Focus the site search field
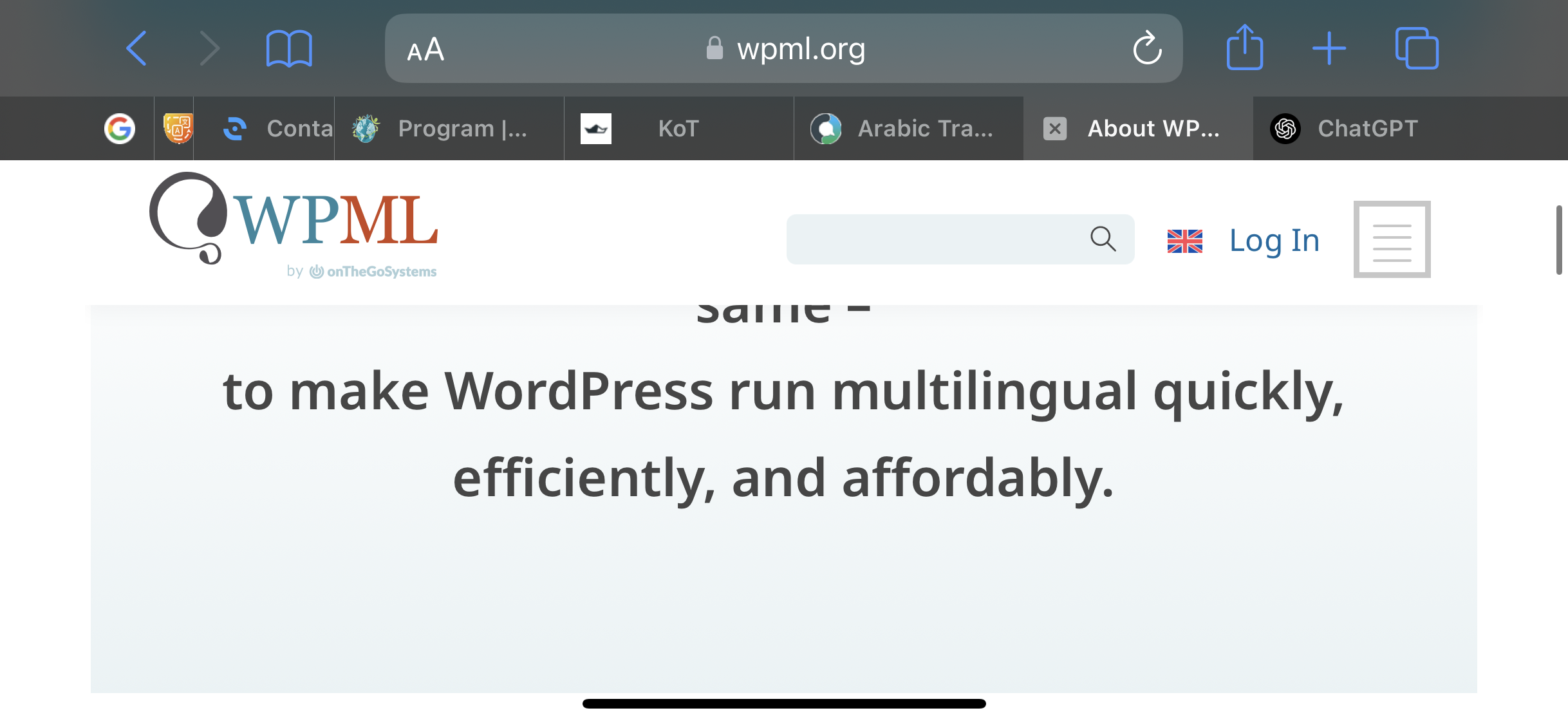The height and width of the screenshot is (724, 1568). tap(960, 239)
